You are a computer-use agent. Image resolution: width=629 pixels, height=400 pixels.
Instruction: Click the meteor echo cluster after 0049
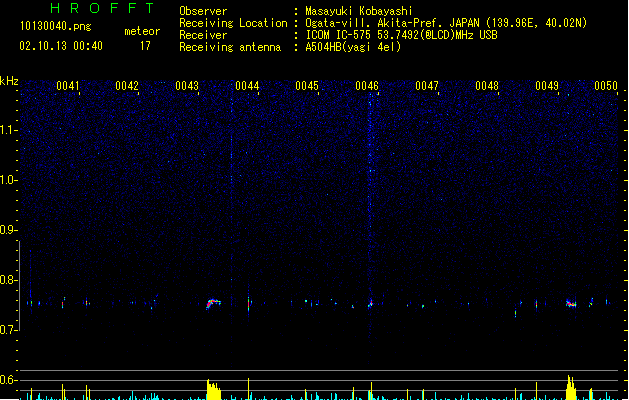click(571, 304)
